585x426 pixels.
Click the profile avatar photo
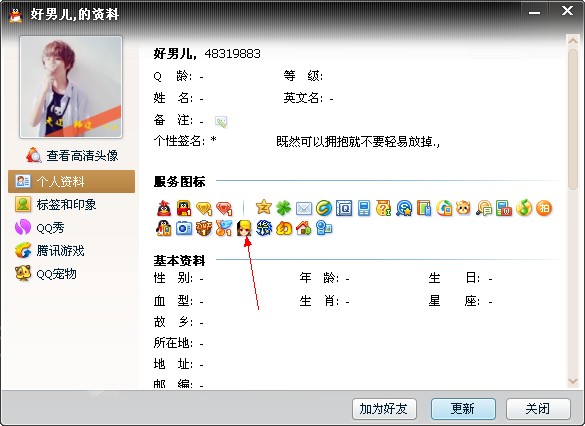click(71, 87)
